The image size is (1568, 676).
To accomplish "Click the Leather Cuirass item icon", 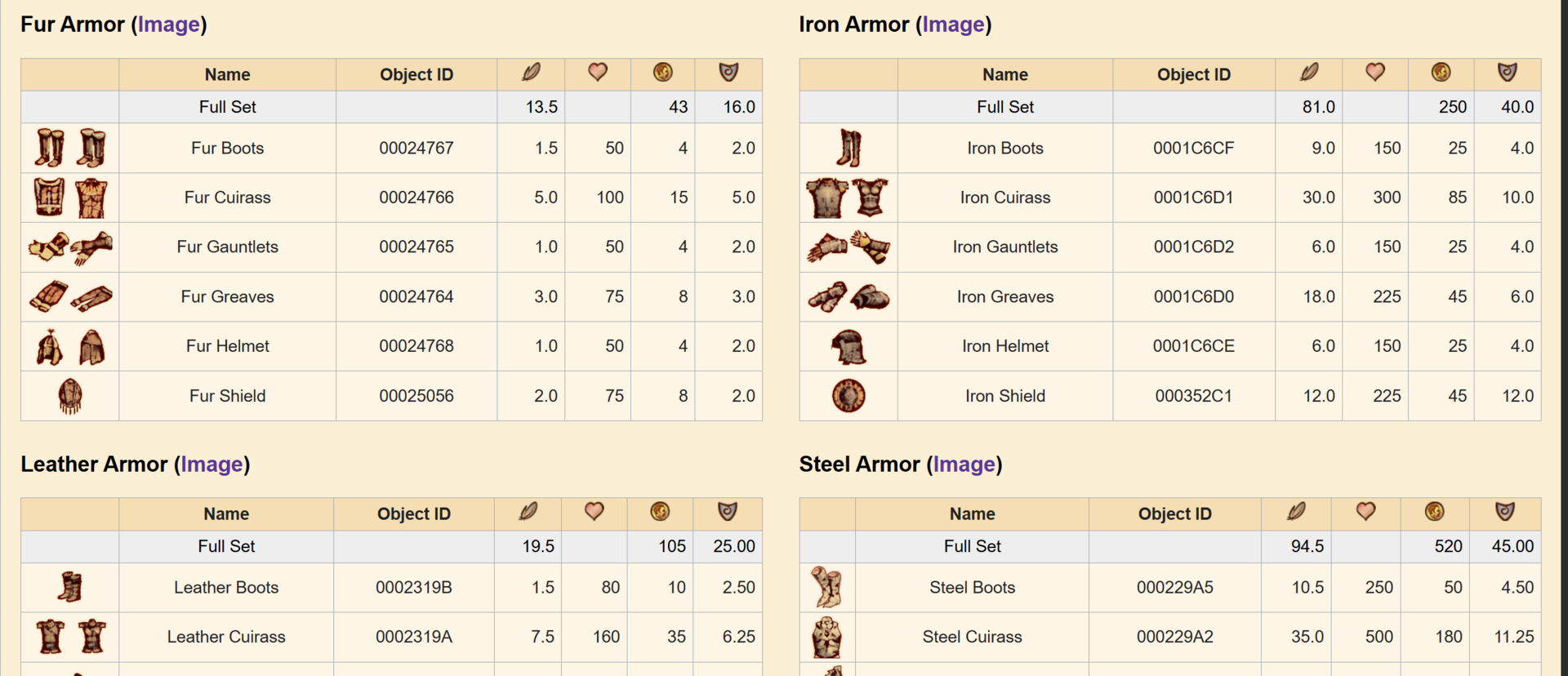I will click(70, 637).
